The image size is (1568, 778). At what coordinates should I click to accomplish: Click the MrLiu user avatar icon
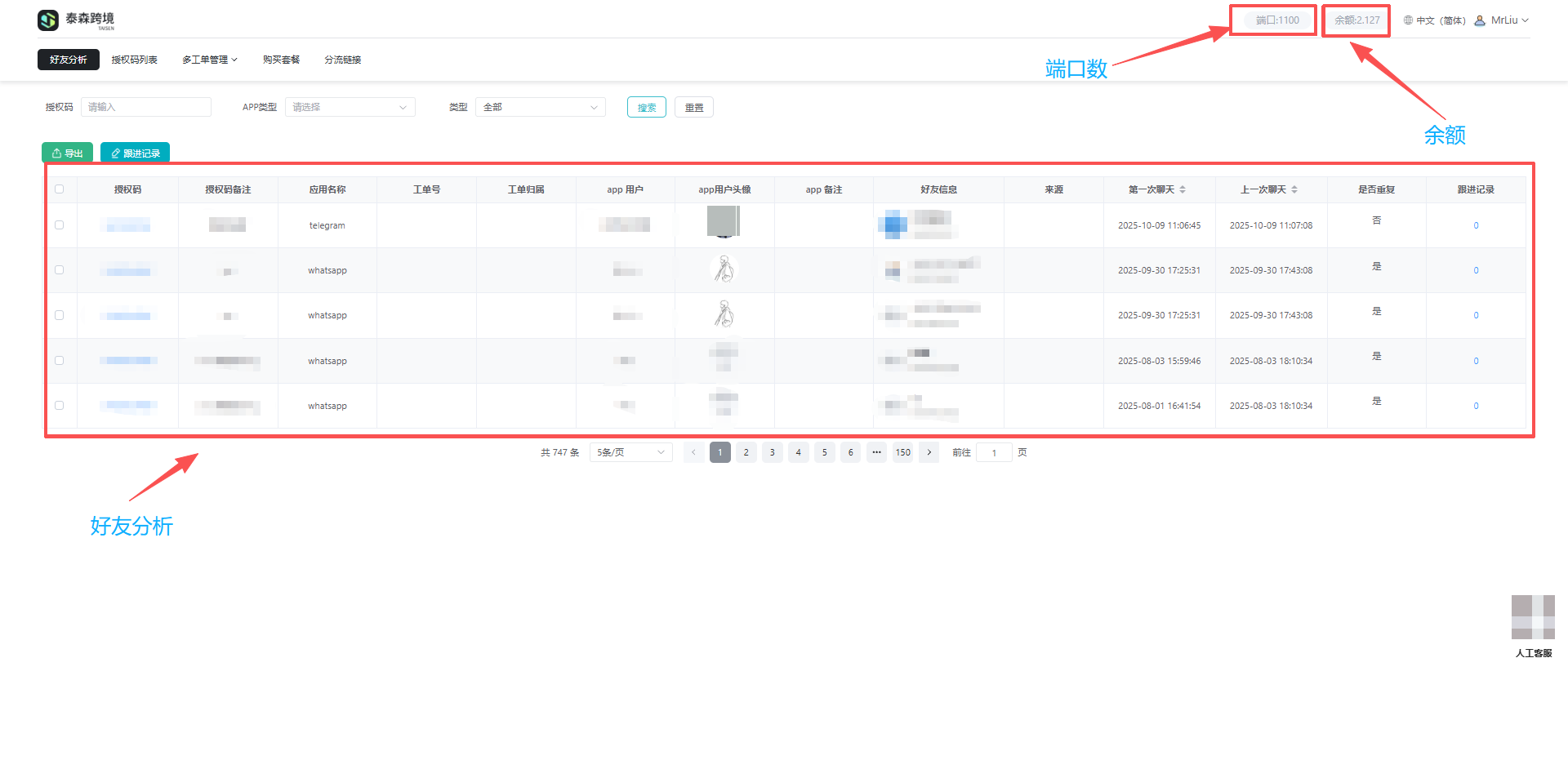coord(1480,20)
